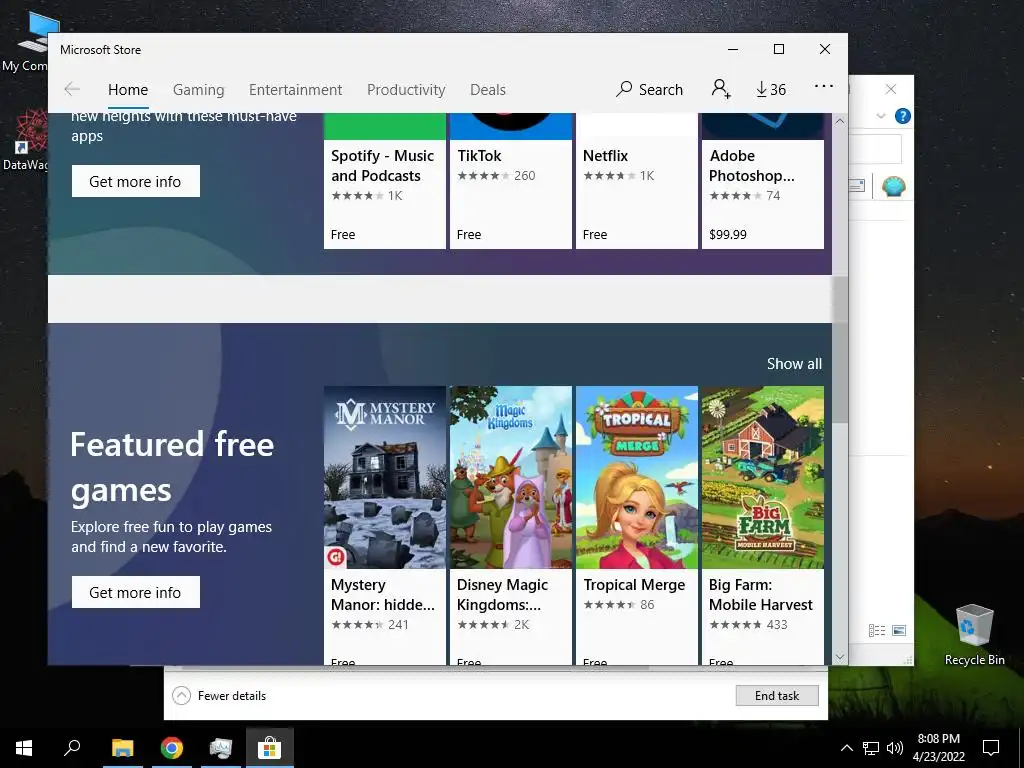Open the Disney Magic Kingdoms thumbnail

[x=511, y=477]
